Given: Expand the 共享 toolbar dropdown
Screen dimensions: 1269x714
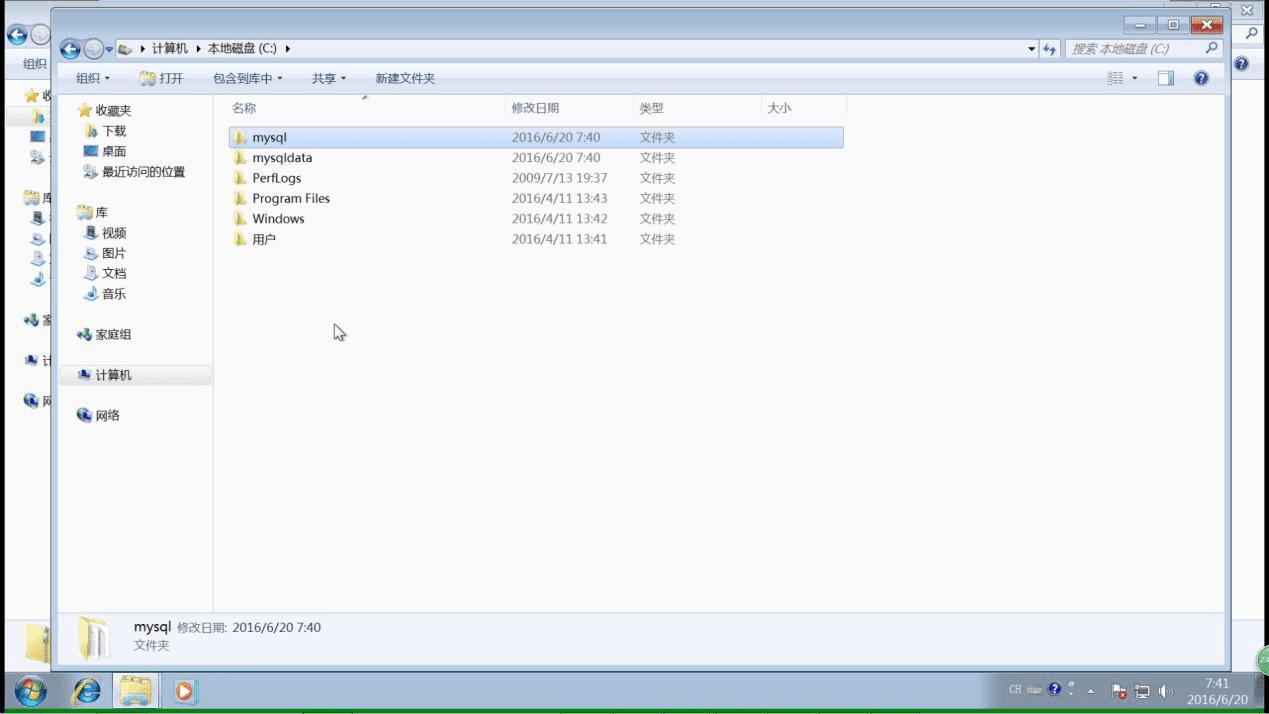Looking at the screenshot, I should pyautogui.click(x=329, y=78).
